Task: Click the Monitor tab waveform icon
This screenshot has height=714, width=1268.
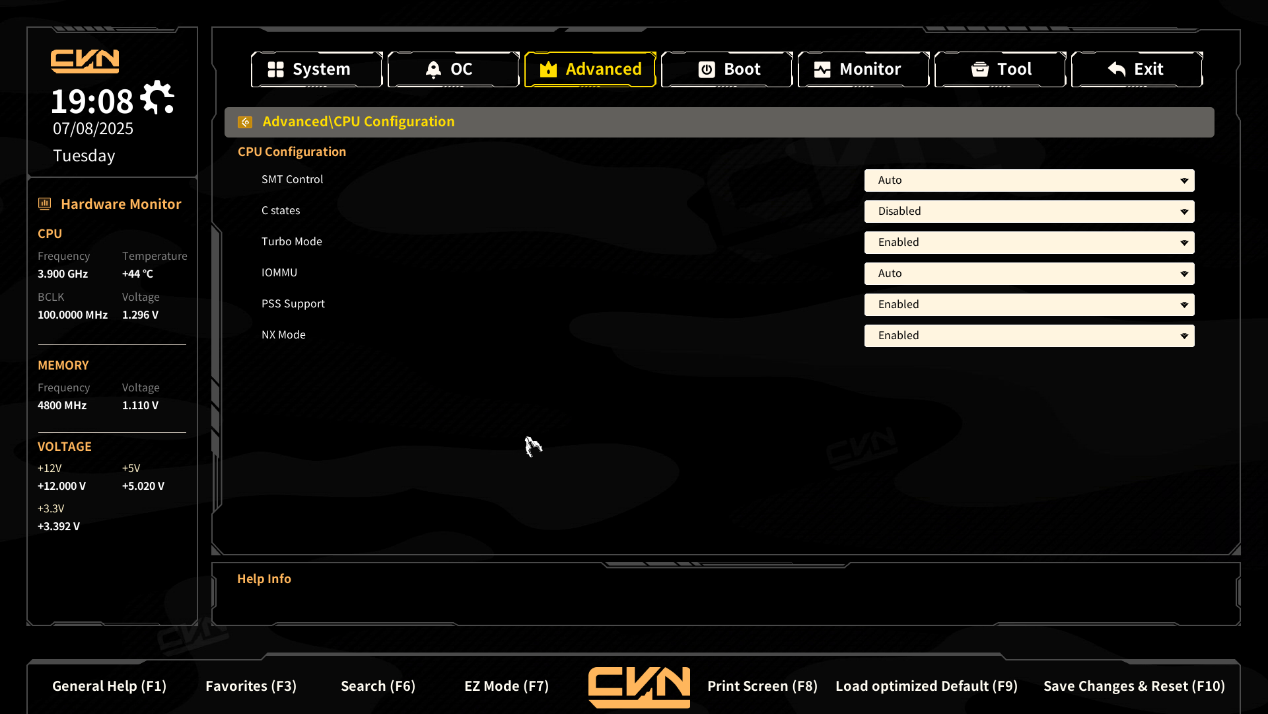Action: 822,70
